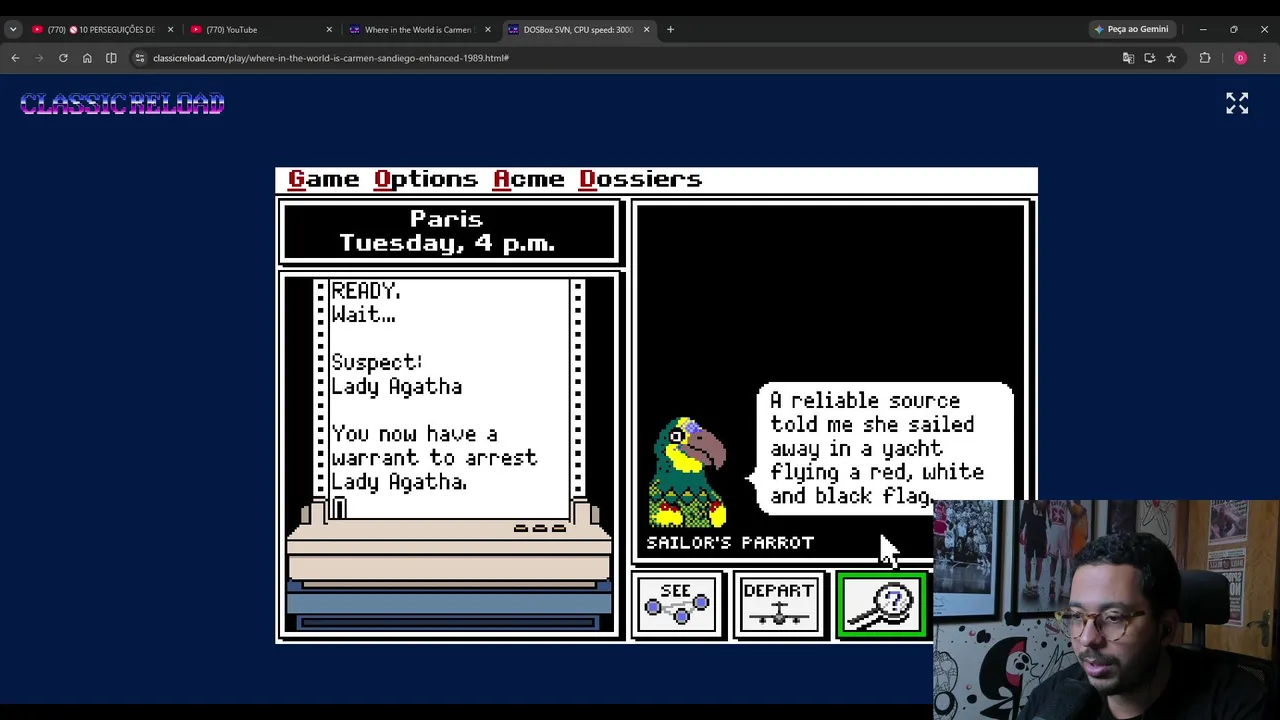Bookmark this page with the star icon
The width and height of the screenshot is (1280, 720).
(1171, 58)
